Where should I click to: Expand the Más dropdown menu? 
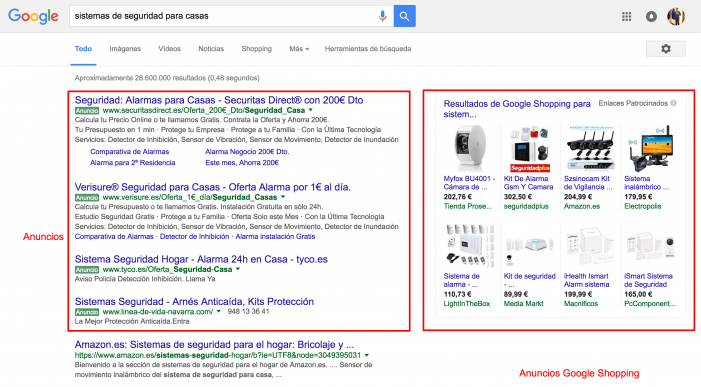(299, 49)
